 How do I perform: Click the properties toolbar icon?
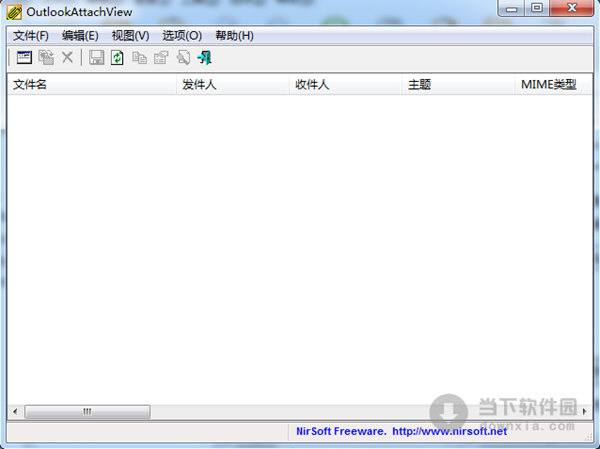(x=161, y=58)
